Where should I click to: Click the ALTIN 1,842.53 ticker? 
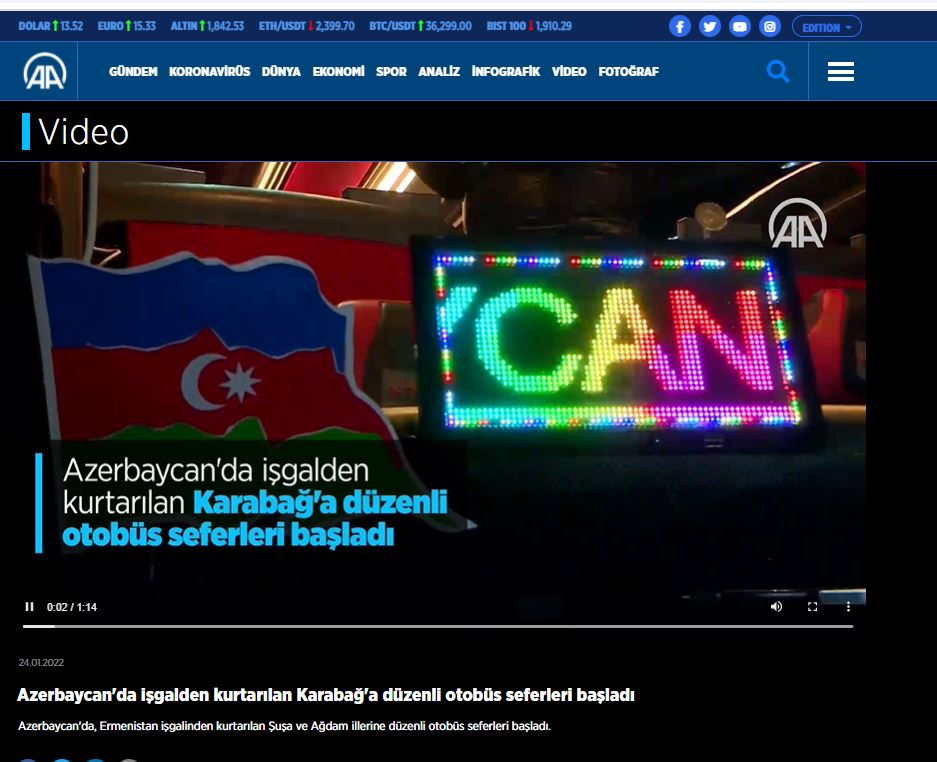207,26
